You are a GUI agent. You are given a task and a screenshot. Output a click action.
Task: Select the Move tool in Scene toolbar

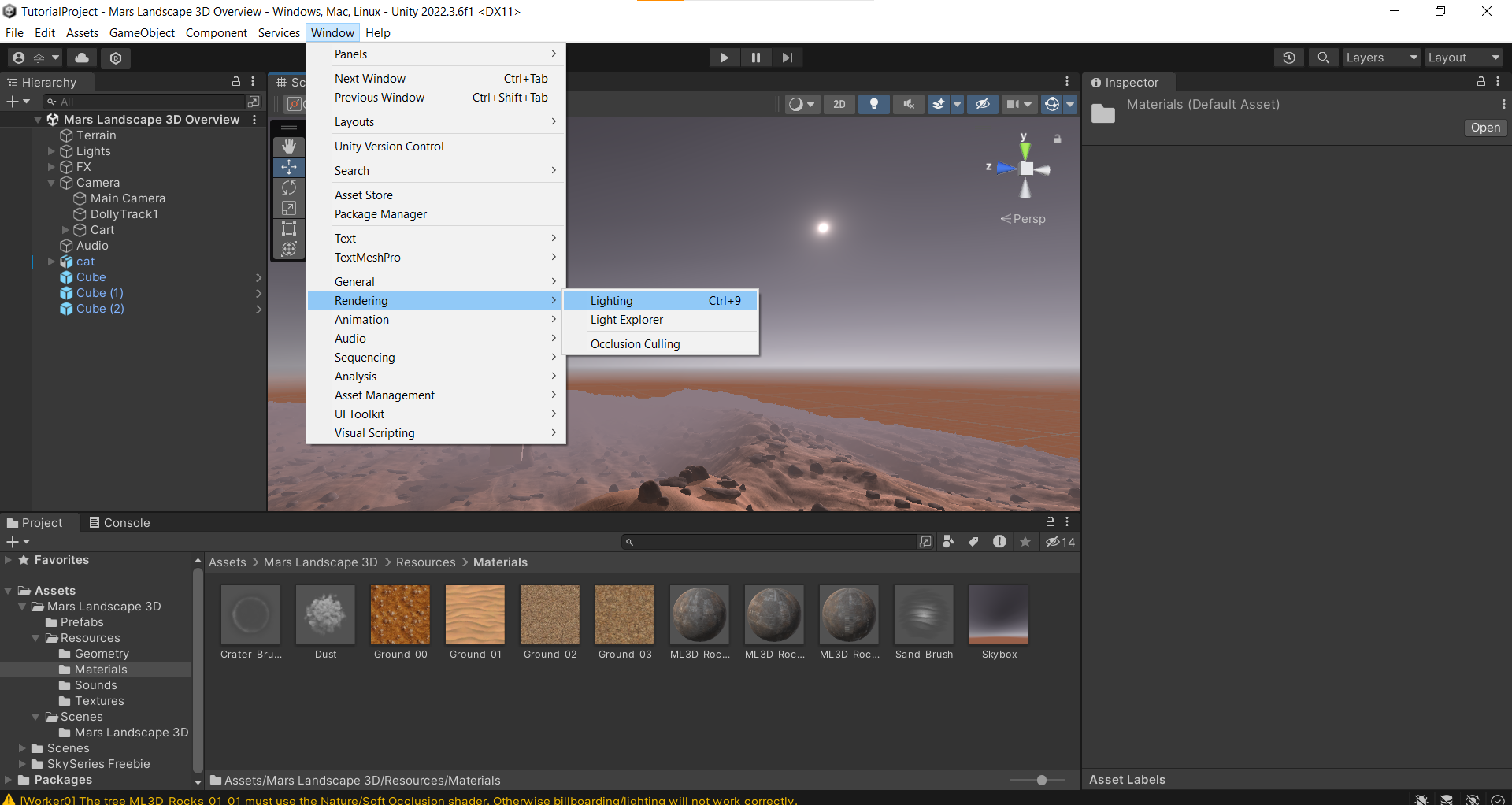[x=289, y=167]
